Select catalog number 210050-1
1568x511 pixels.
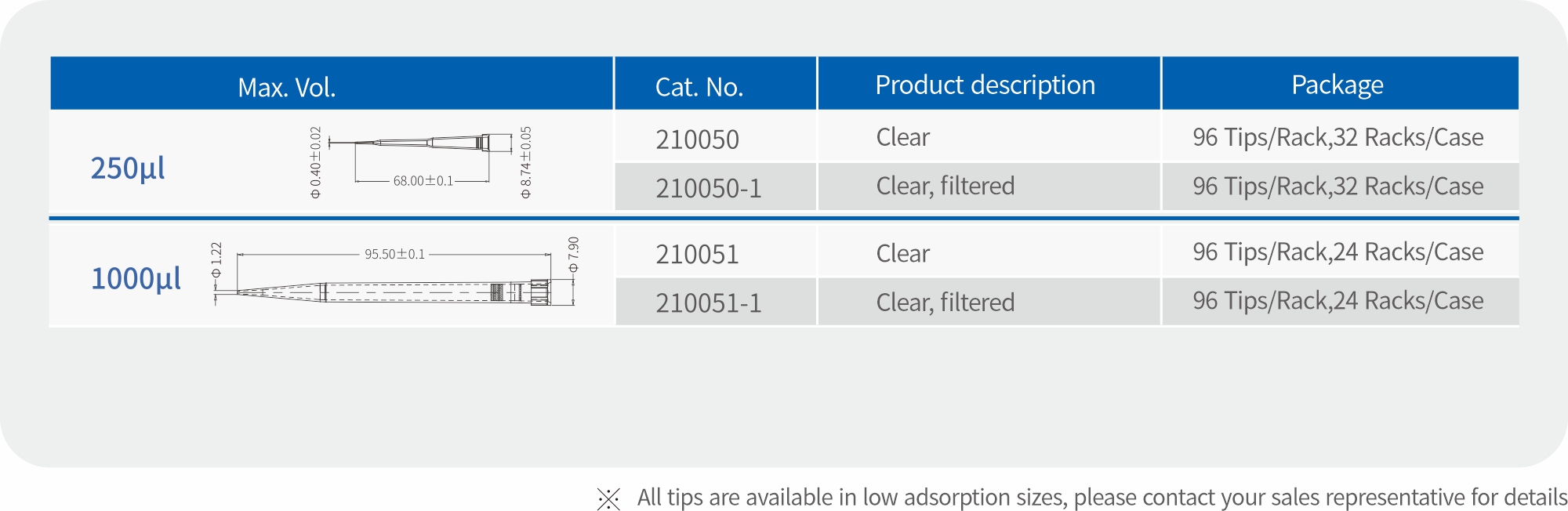[708, 188]
